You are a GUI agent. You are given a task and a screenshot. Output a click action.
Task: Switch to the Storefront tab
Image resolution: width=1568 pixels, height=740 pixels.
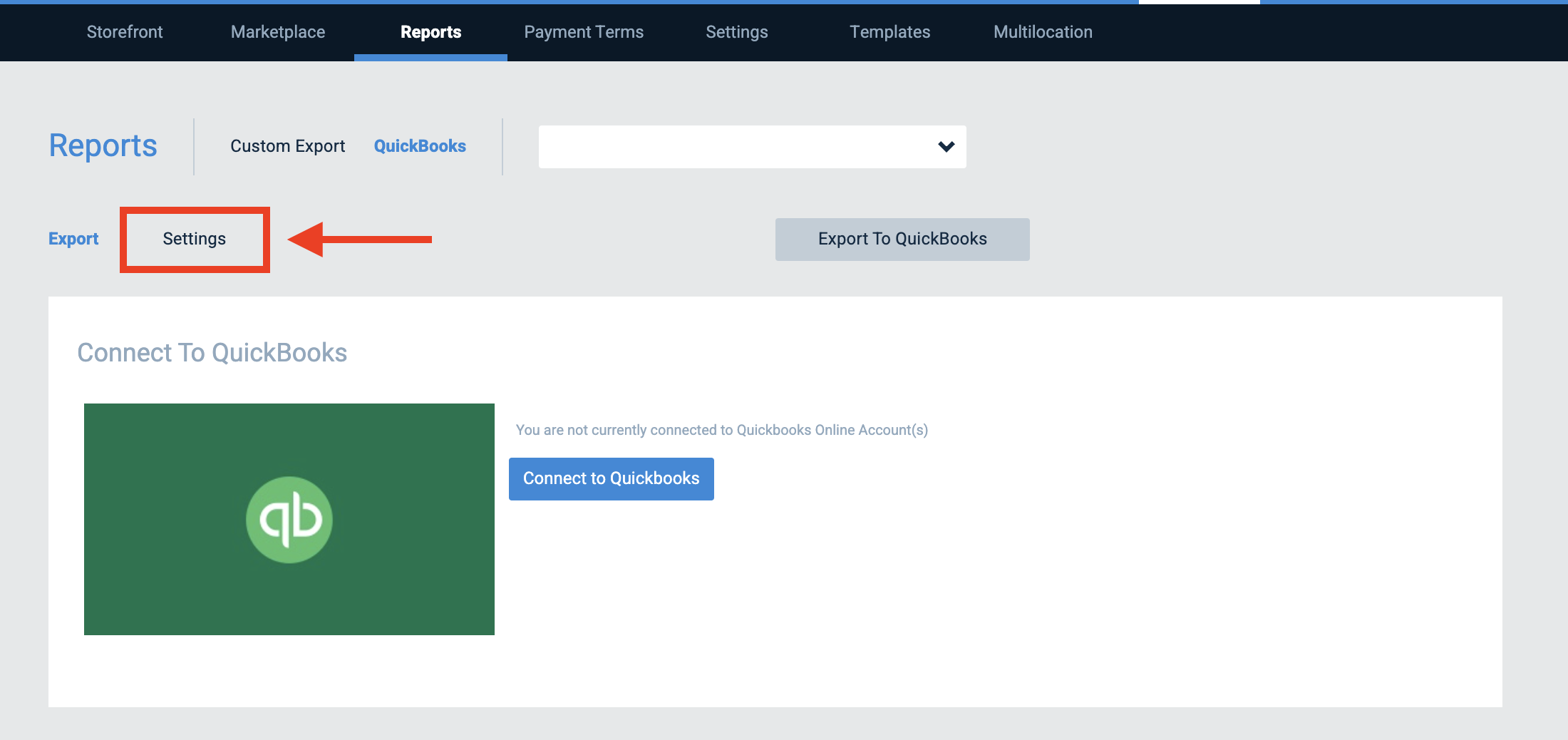[124, 32]
